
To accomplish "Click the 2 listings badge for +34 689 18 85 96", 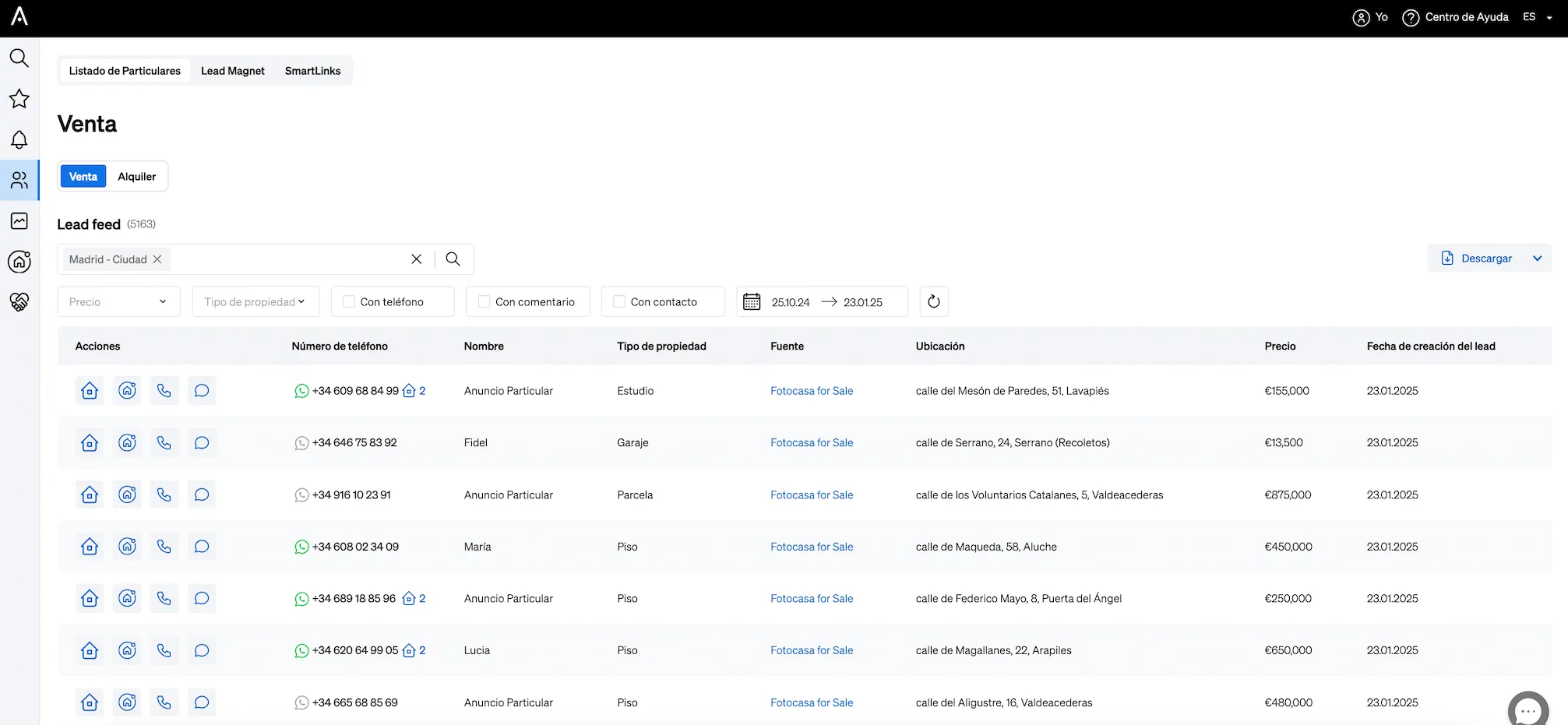I will [x=414, y=599].
